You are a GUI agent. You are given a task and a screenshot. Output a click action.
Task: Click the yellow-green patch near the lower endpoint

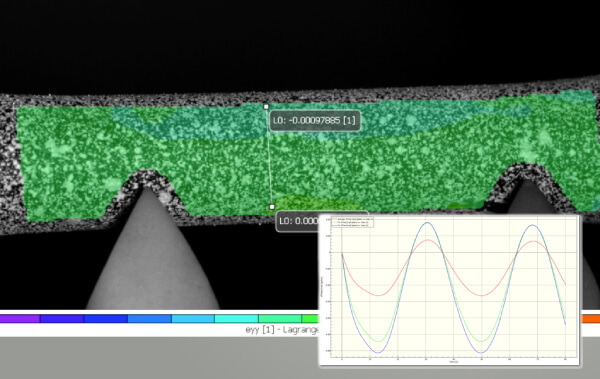(314, 202)
